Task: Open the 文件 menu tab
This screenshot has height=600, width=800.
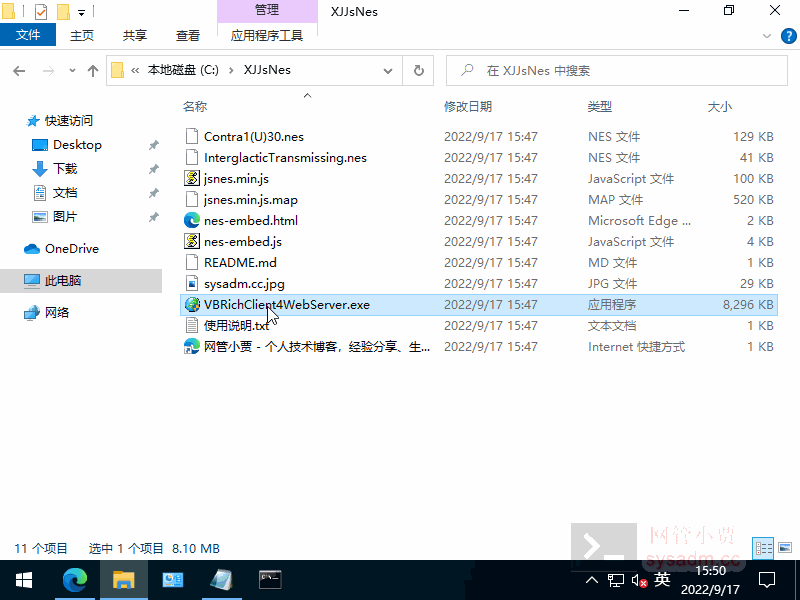Action: (x=28, y=35)
